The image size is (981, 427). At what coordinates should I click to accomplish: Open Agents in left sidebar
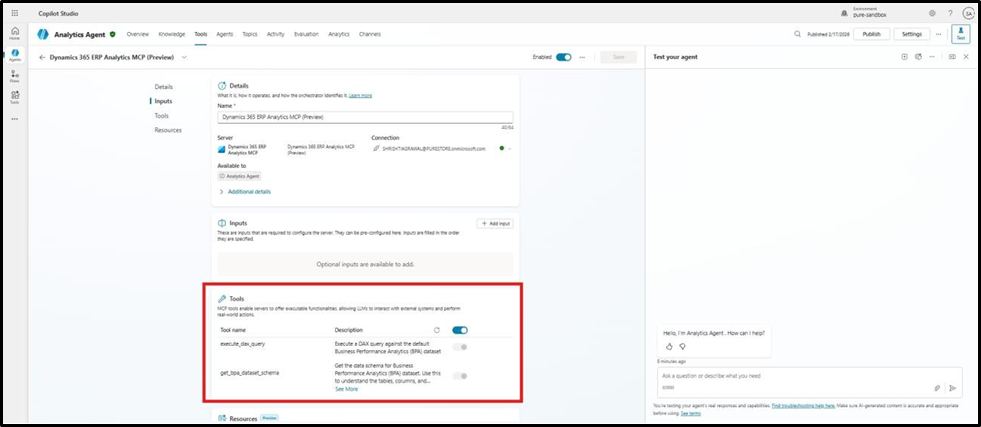point(15,55)
